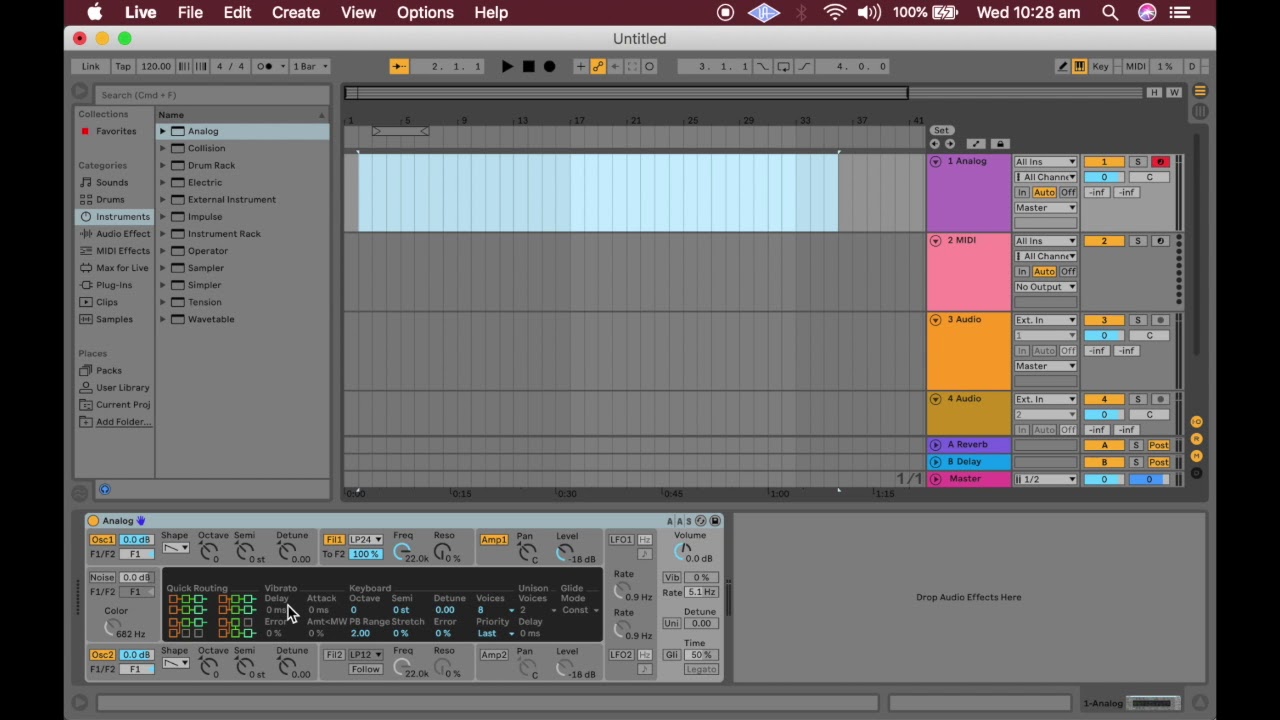
Task: Activate Draw Mode pencil icon
Action: 1062,66
